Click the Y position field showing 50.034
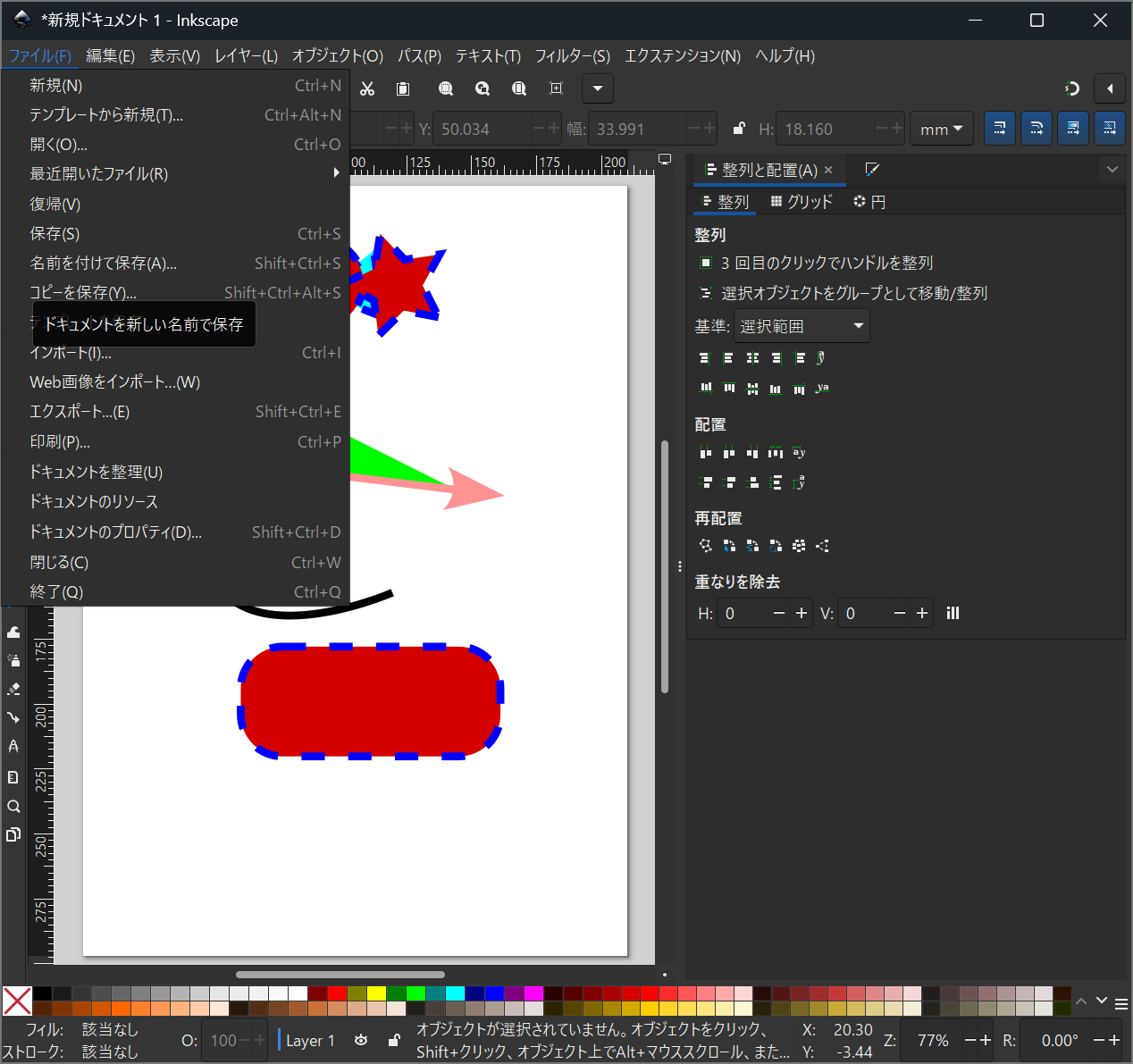 tap(483, 129)
